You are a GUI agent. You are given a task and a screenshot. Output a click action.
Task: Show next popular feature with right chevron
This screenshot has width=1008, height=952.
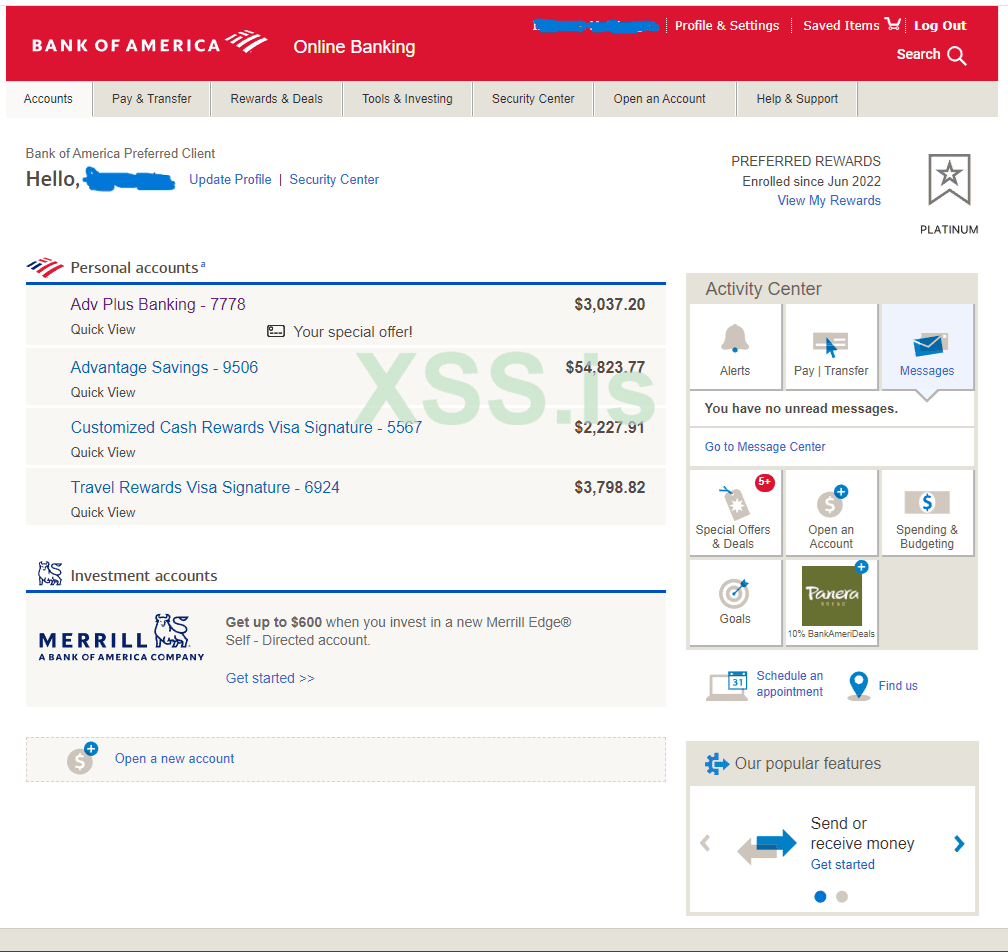(959, 843)
